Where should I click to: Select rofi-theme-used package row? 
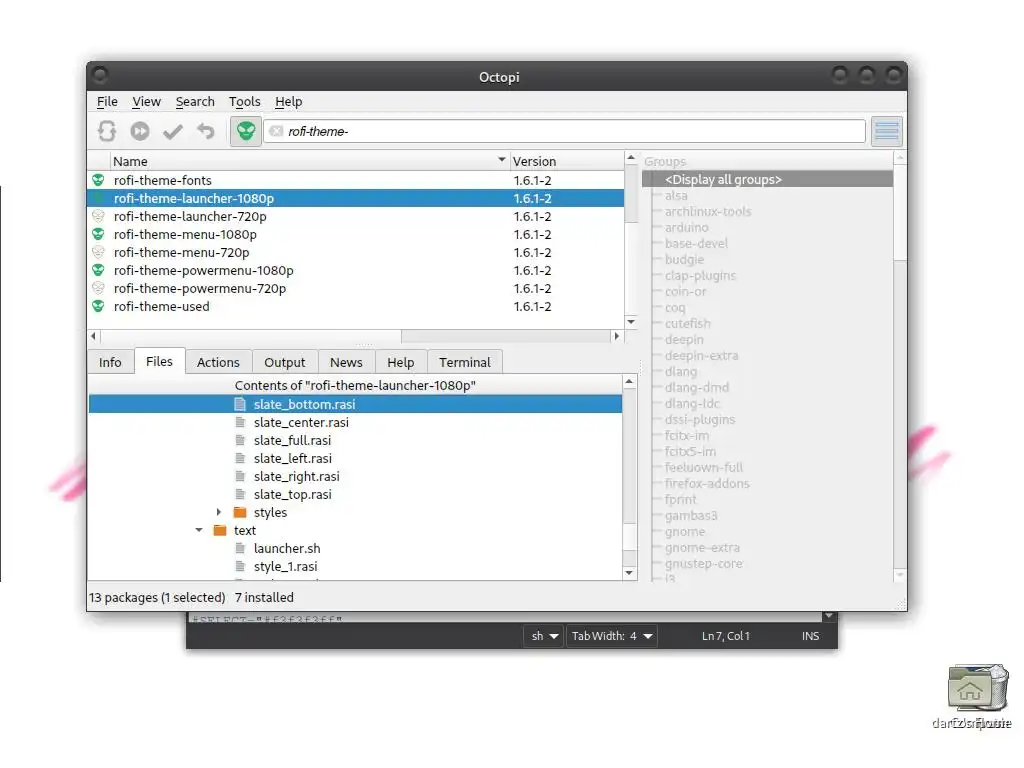pos(356,306)
